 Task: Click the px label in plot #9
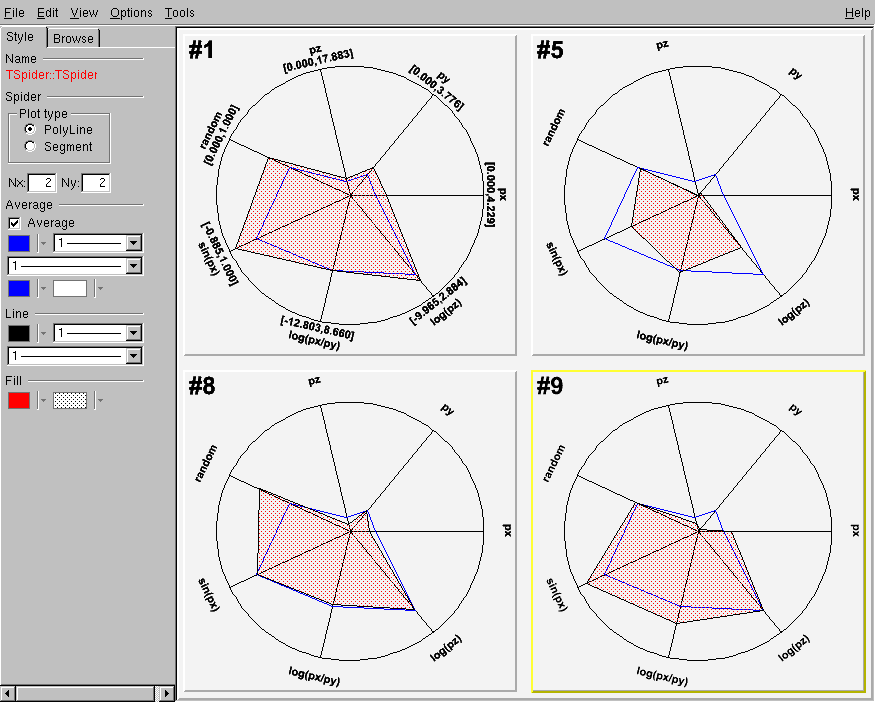(855, 531)
